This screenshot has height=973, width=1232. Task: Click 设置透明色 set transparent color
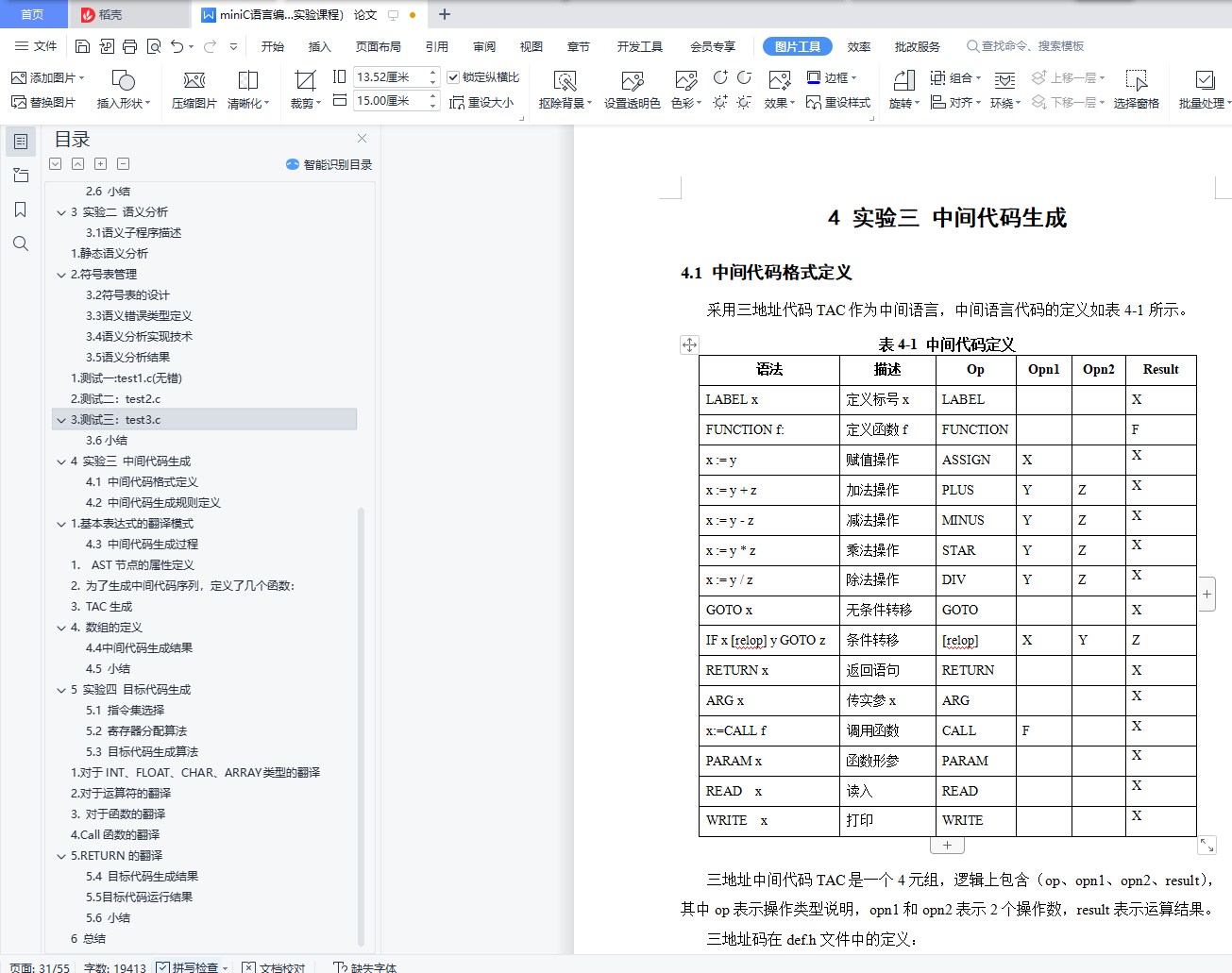633,90
